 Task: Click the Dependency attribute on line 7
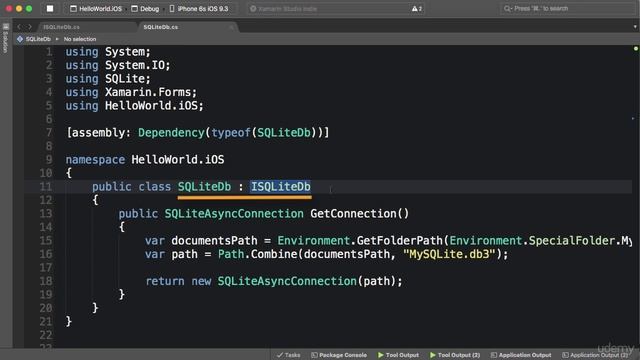pos(171,133)
